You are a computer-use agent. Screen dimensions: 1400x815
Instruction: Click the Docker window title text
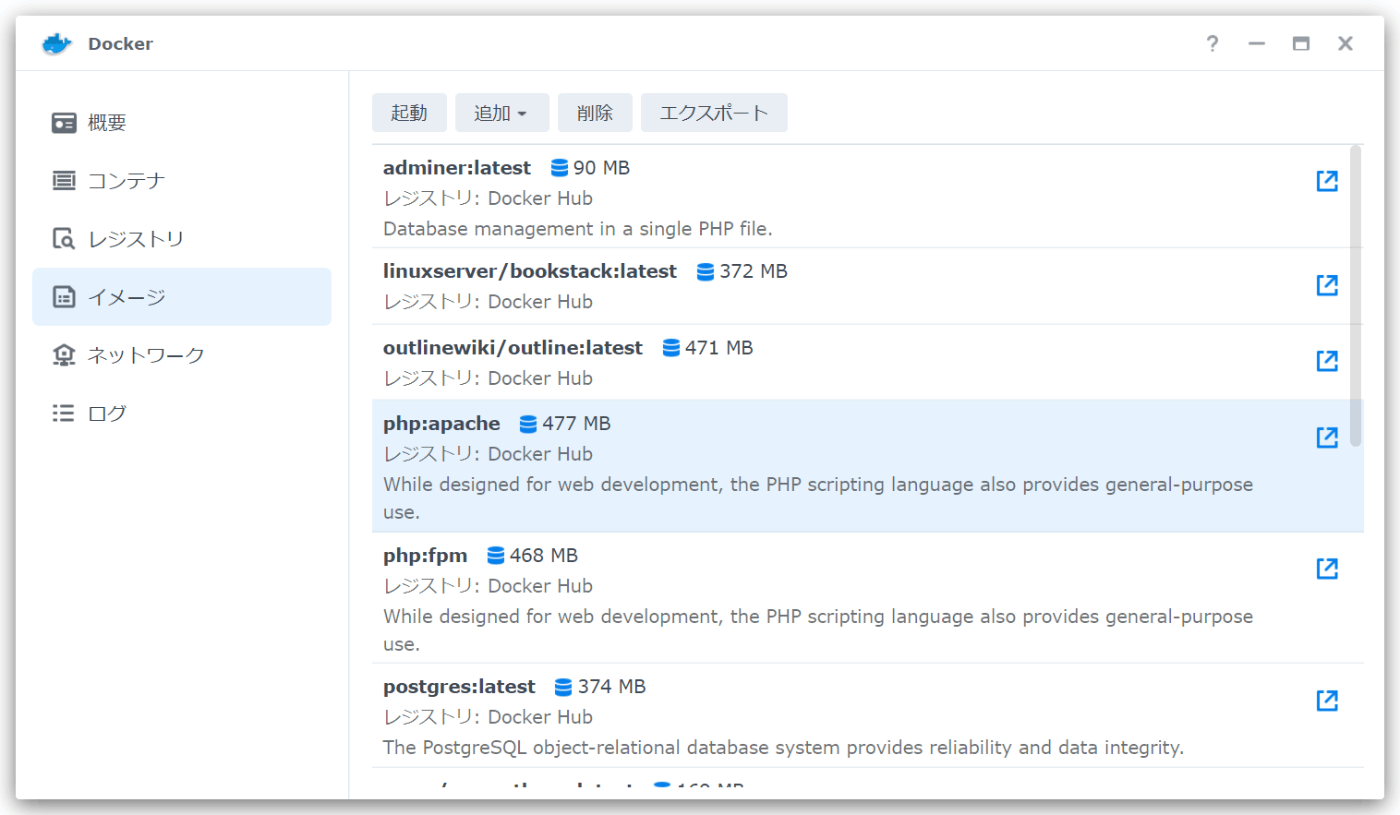(120, 44)
